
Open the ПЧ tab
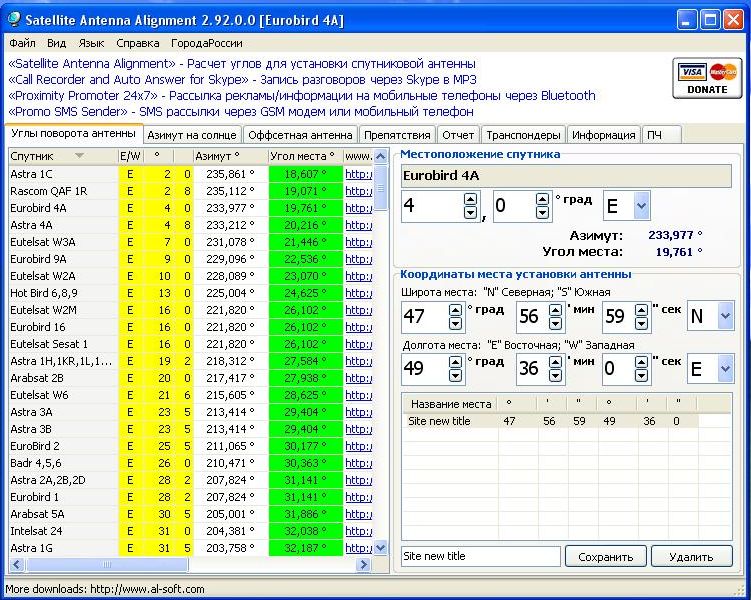661,135
